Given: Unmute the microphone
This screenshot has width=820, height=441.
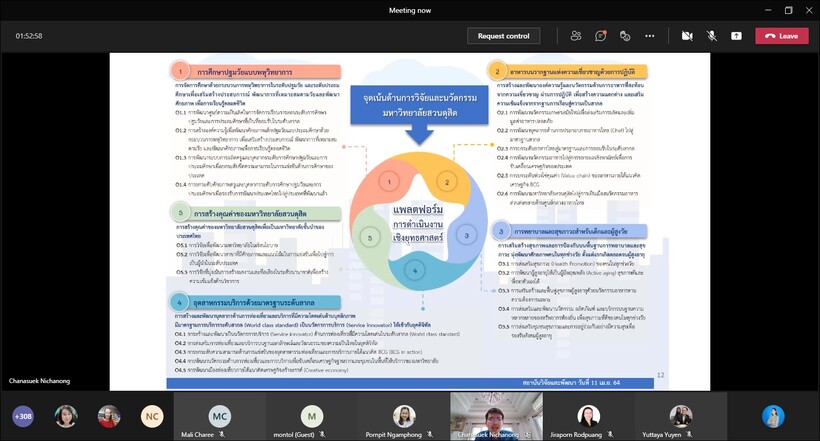Looking at the screenshot, I should tap(712, 36).
